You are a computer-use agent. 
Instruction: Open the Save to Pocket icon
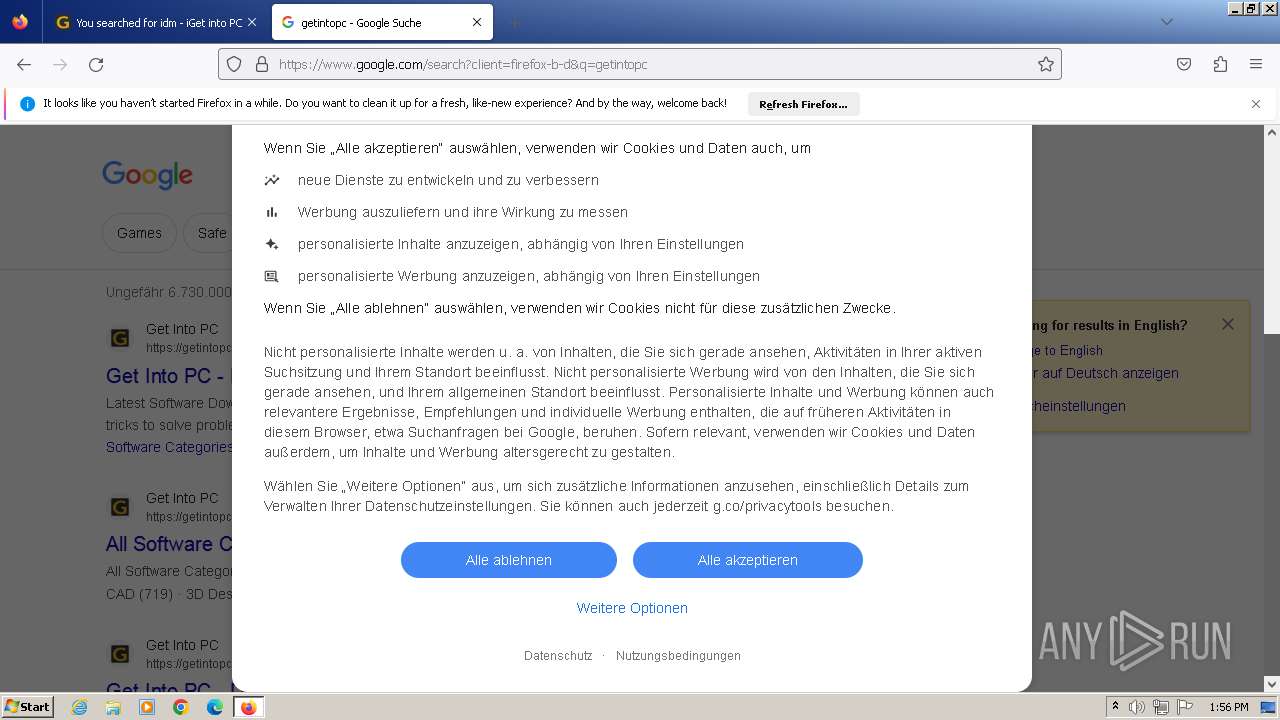[x=1184, y=64]
